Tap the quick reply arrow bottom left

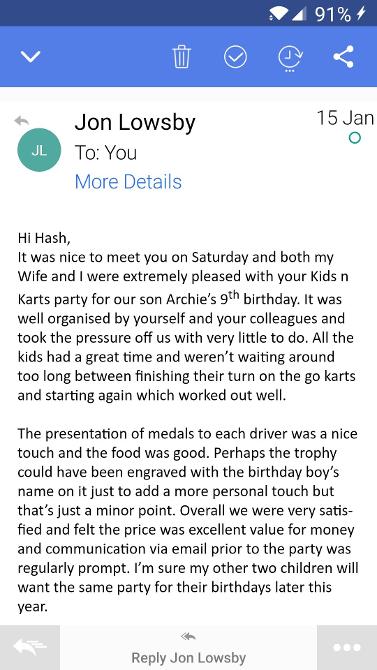coord(30,647)
